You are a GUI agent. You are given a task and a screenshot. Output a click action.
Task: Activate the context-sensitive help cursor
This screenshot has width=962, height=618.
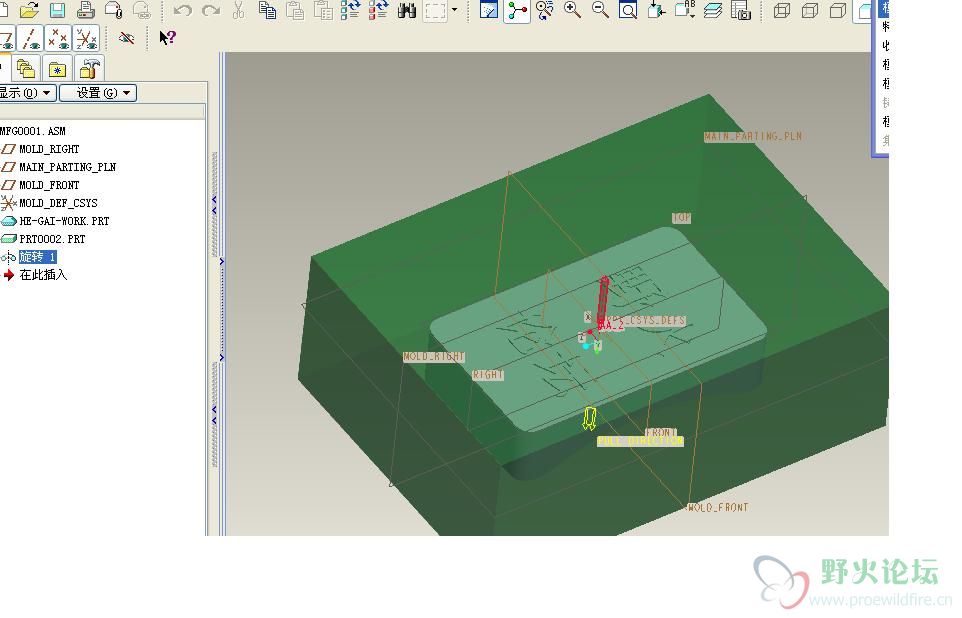pyautogui.click(x=167, y=38)
